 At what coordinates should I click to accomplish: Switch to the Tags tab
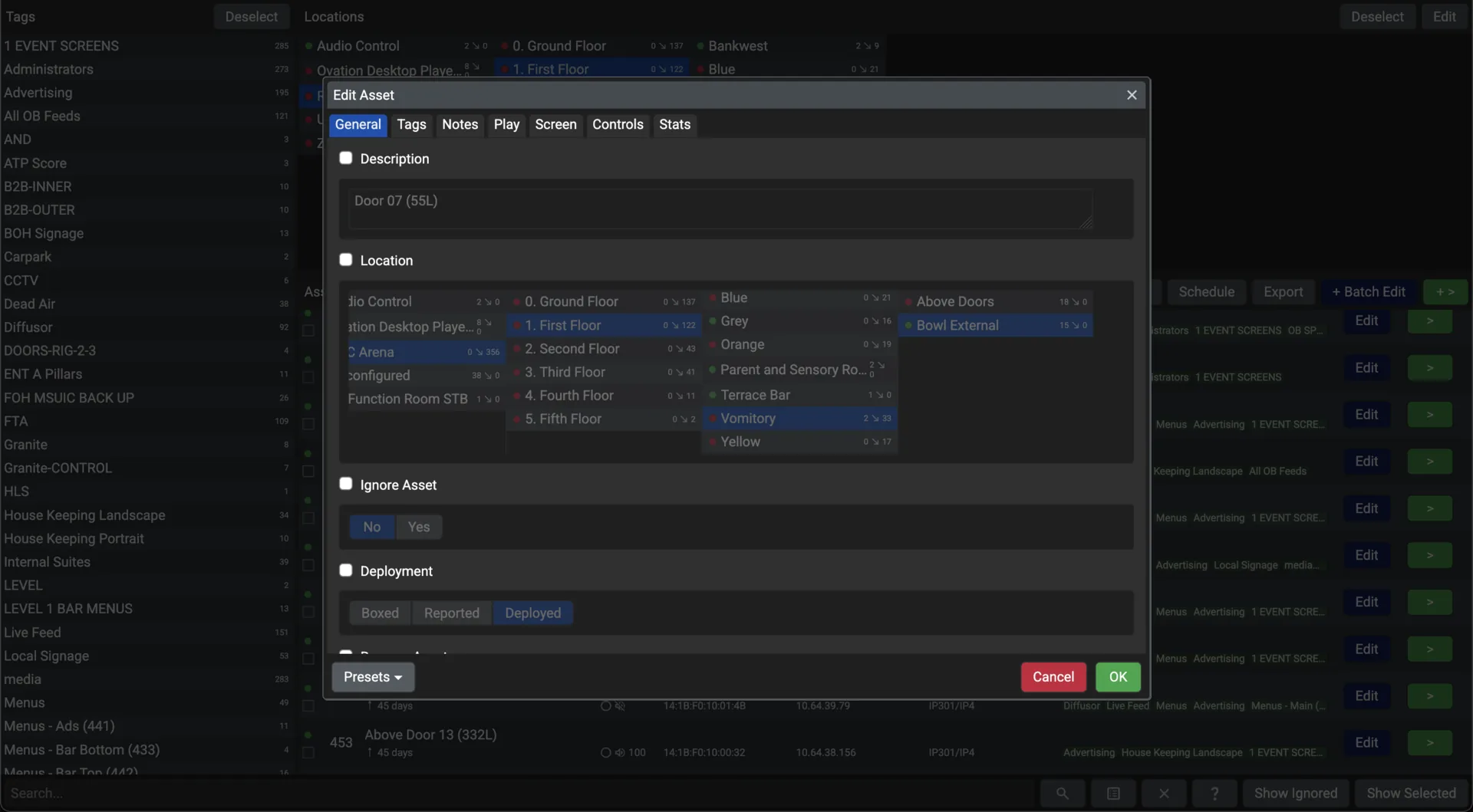tap(412, 125)
